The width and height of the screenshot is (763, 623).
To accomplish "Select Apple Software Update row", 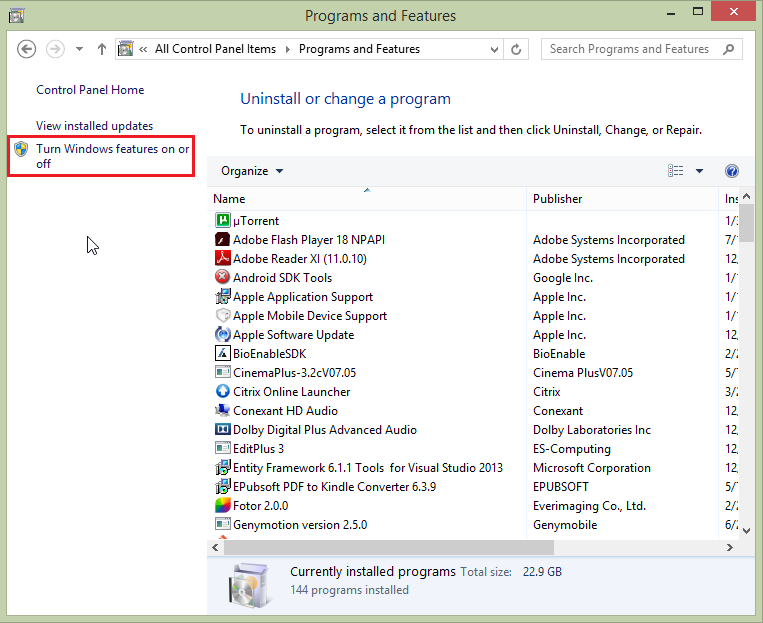I will (x=293, y=334).
